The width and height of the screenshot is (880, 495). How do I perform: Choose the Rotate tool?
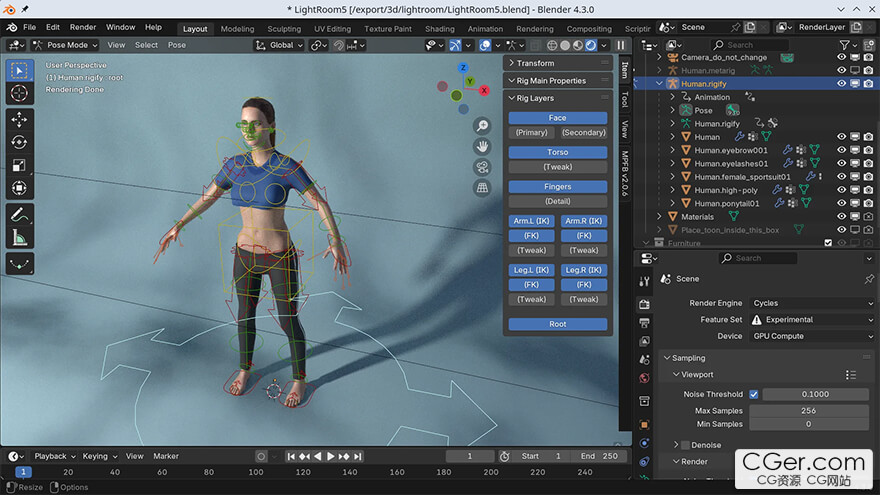tap(20, 143)
